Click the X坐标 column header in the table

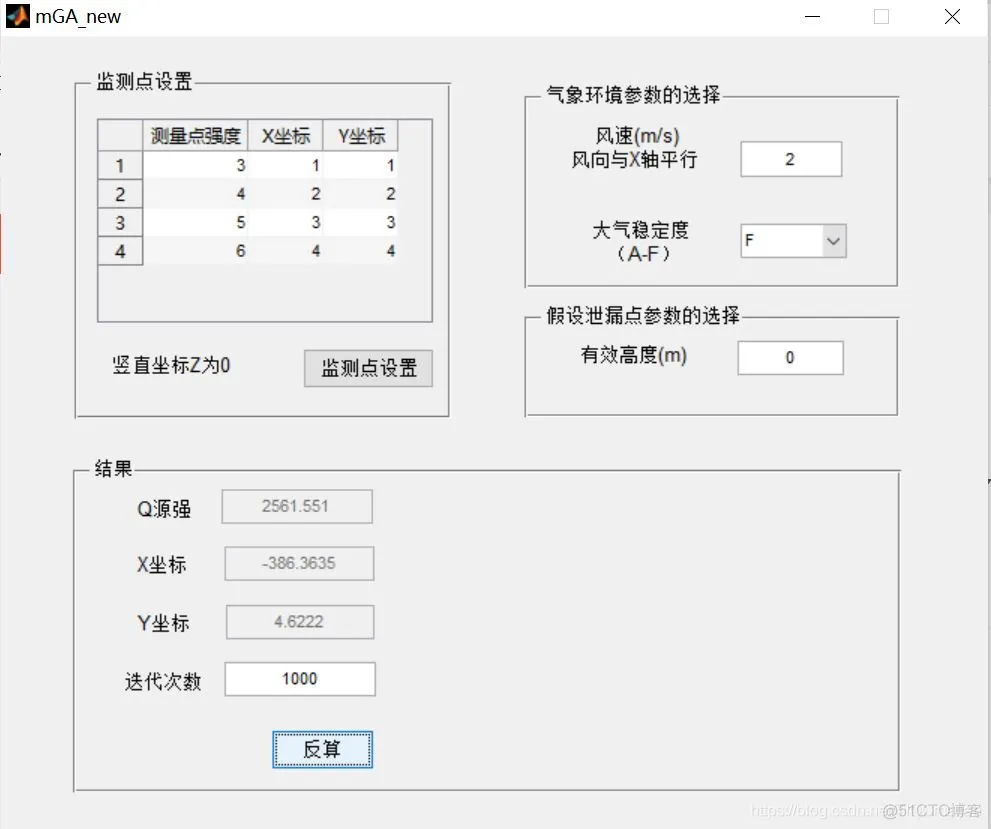[x=285, y=135]
